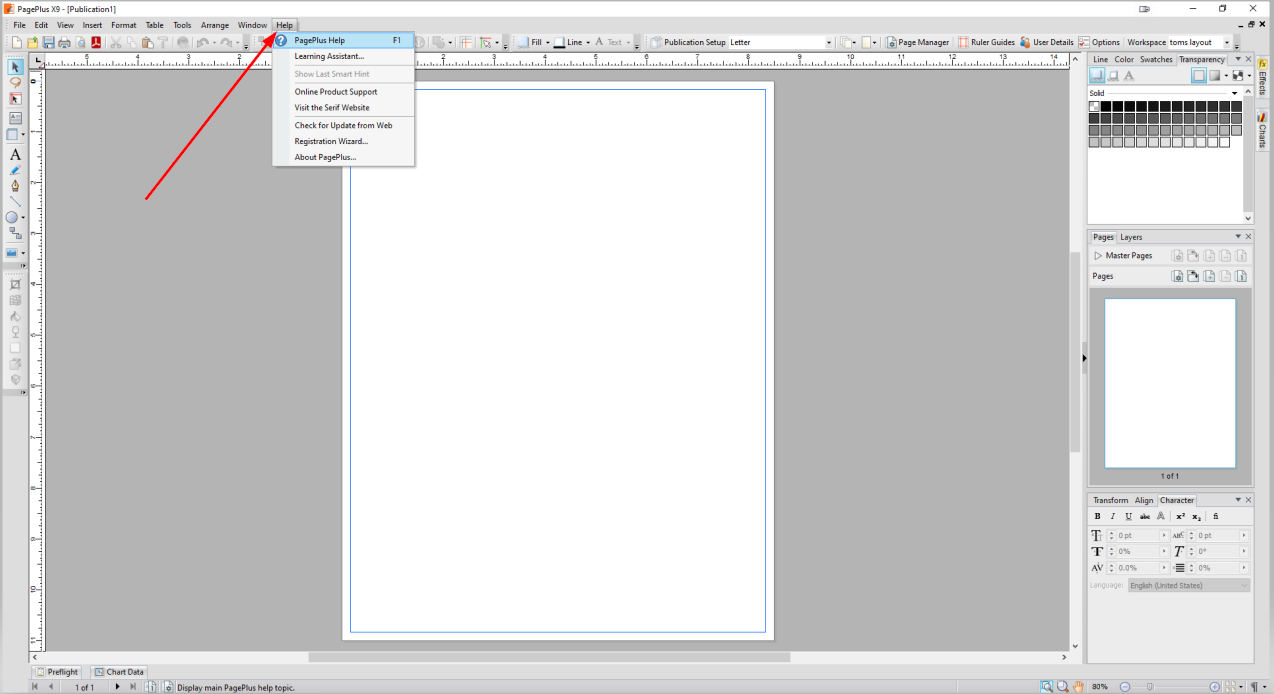1274x694 pixels.
Task: Switch to the Swatches tab
Action: (x=1156, y=59)
